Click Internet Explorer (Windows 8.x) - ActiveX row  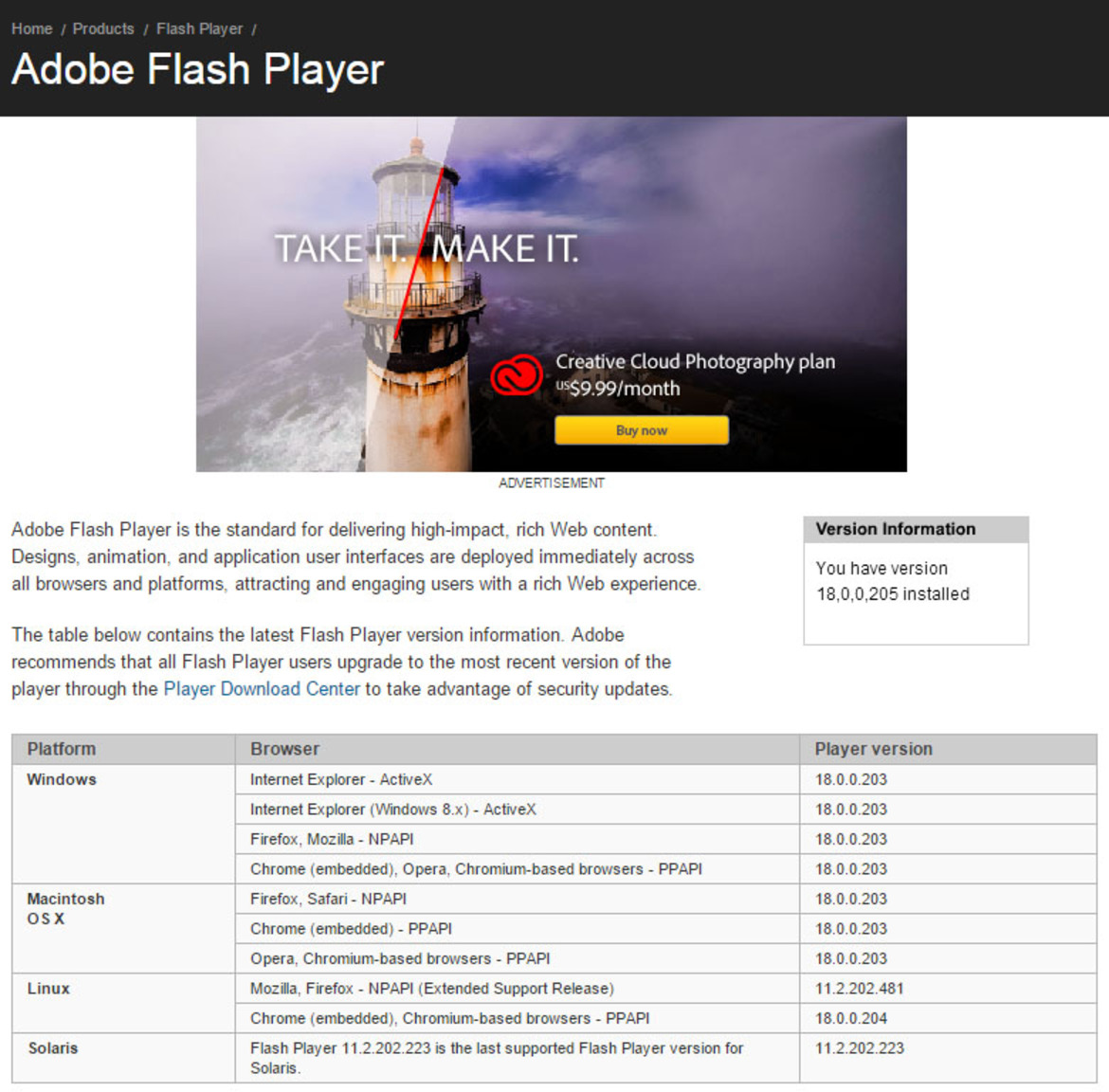click(x=517, y=810)
